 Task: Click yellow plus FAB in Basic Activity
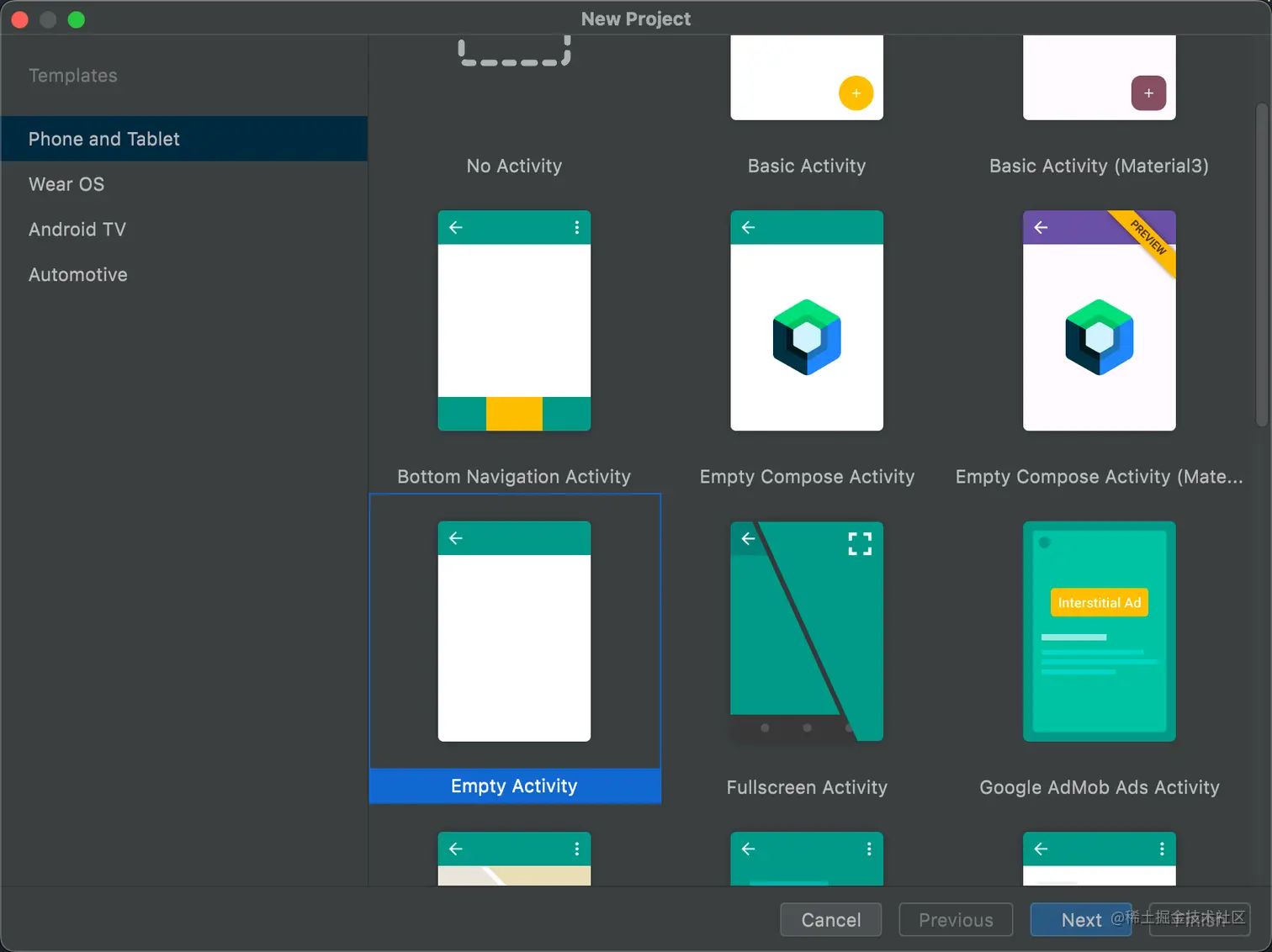pyautogui.click(x=856, y=93)
